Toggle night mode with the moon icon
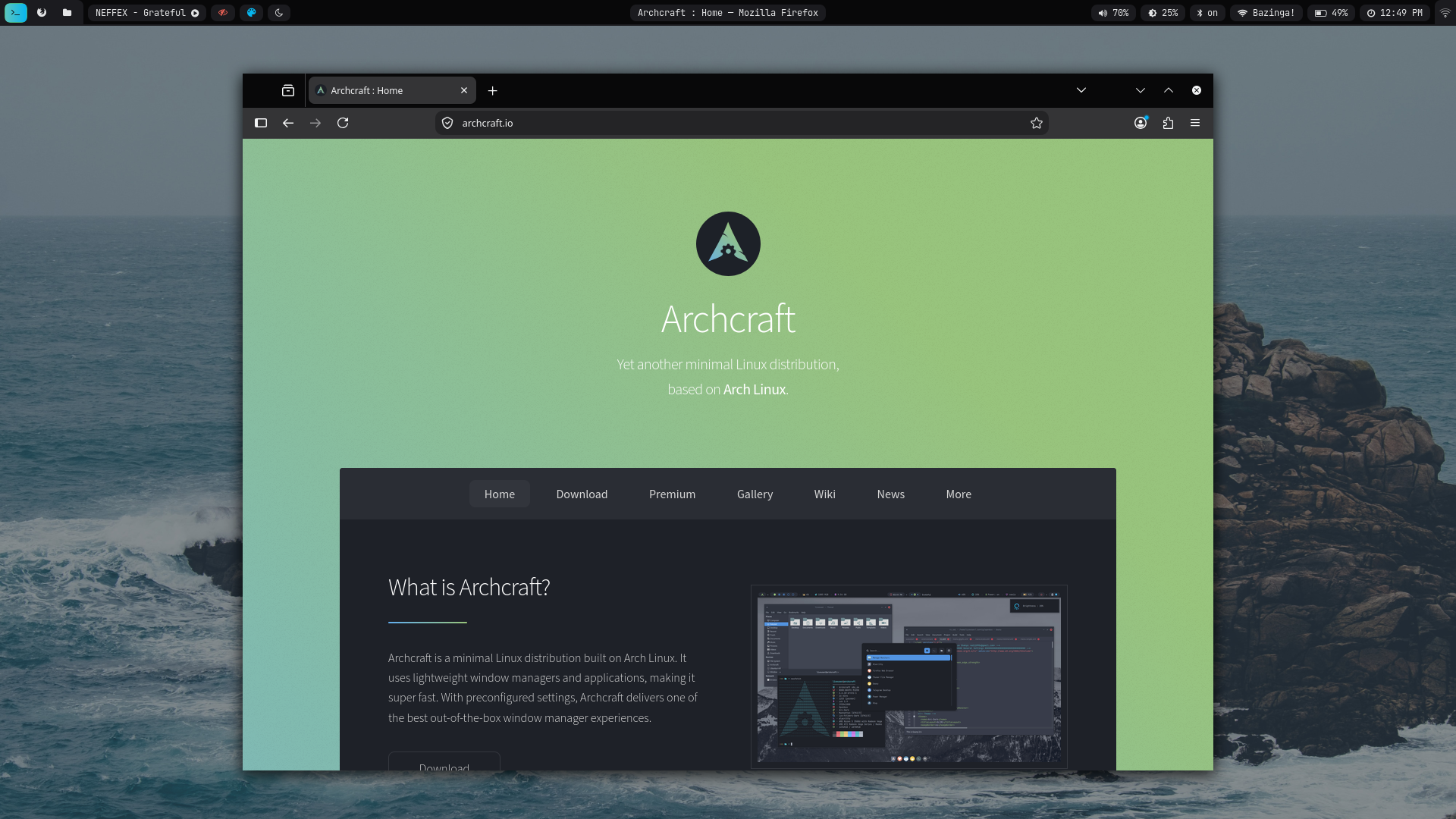This screenshot has width=1456, height=819. coord(279,13)
